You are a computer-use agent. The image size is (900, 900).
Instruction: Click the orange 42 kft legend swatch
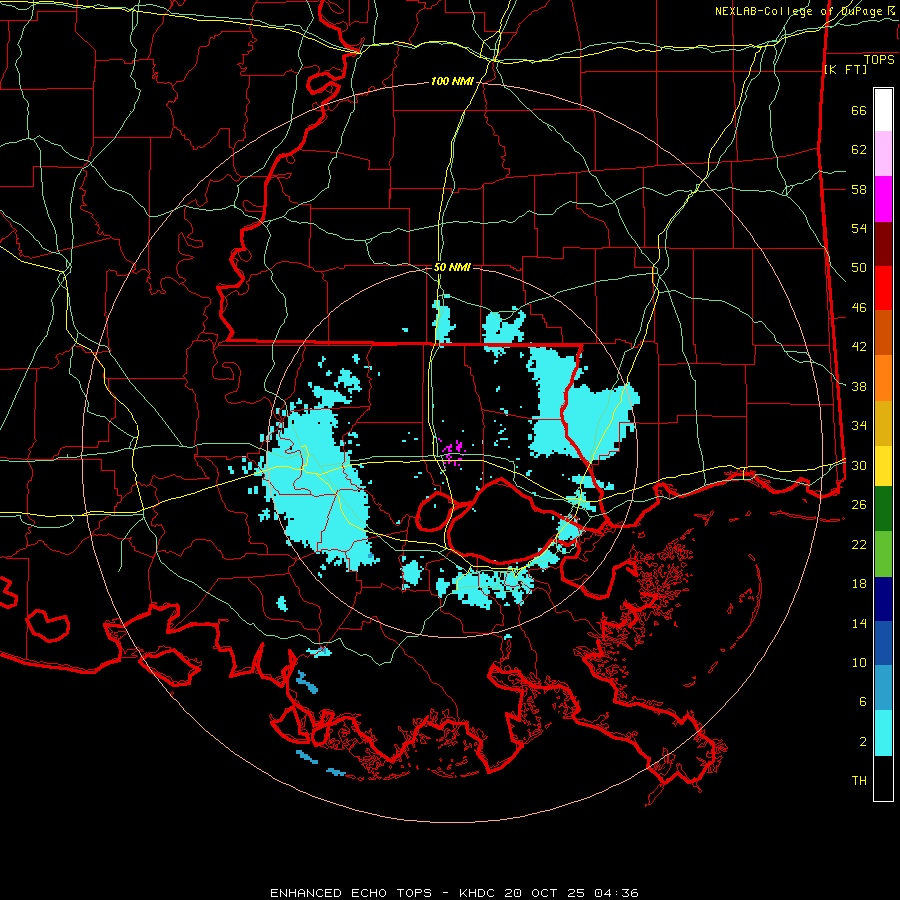[883, 378]
